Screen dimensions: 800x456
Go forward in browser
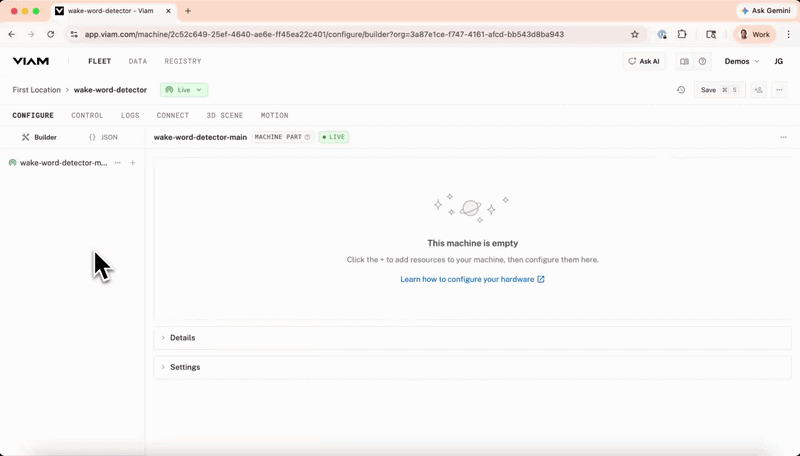pos(31,34)
